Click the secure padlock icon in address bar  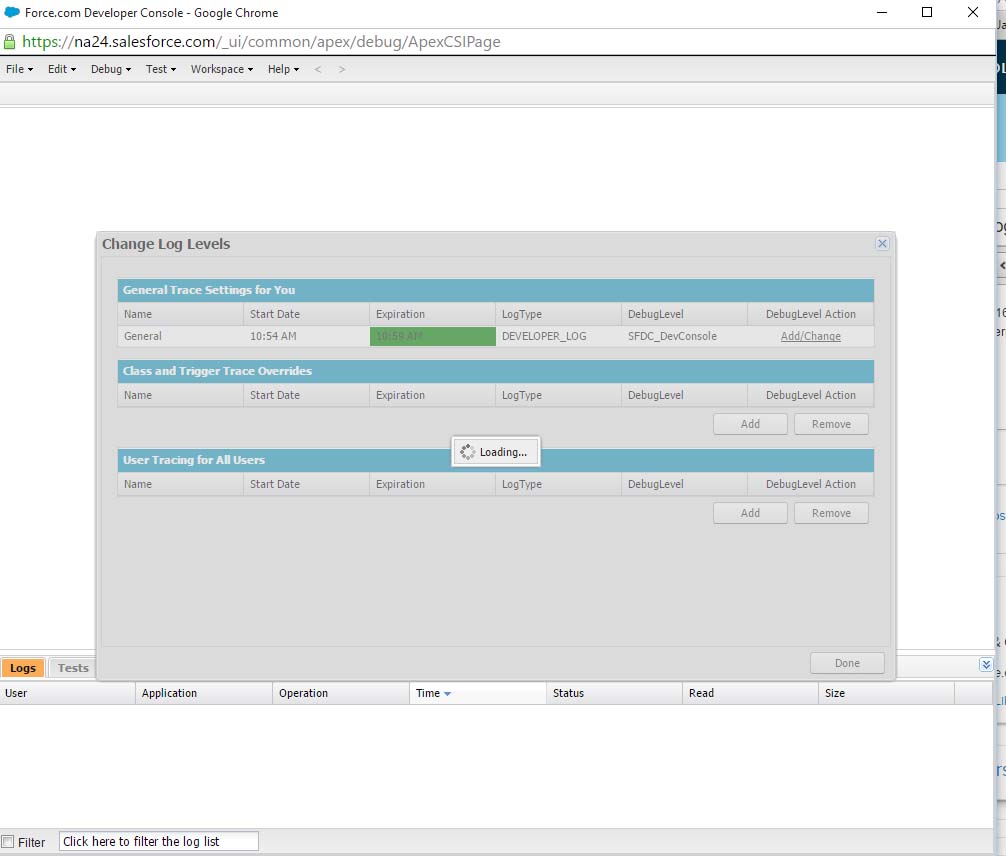(10, 42)
